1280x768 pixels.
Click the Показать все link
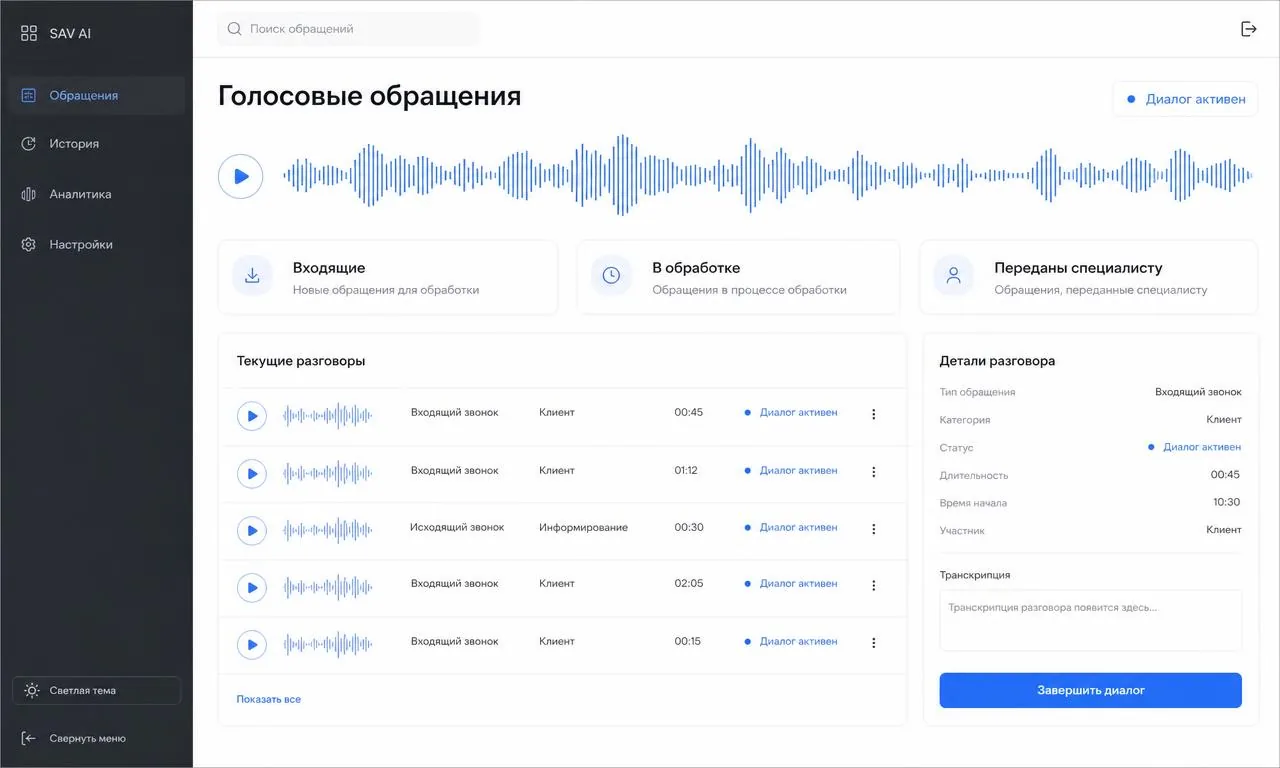269,699
